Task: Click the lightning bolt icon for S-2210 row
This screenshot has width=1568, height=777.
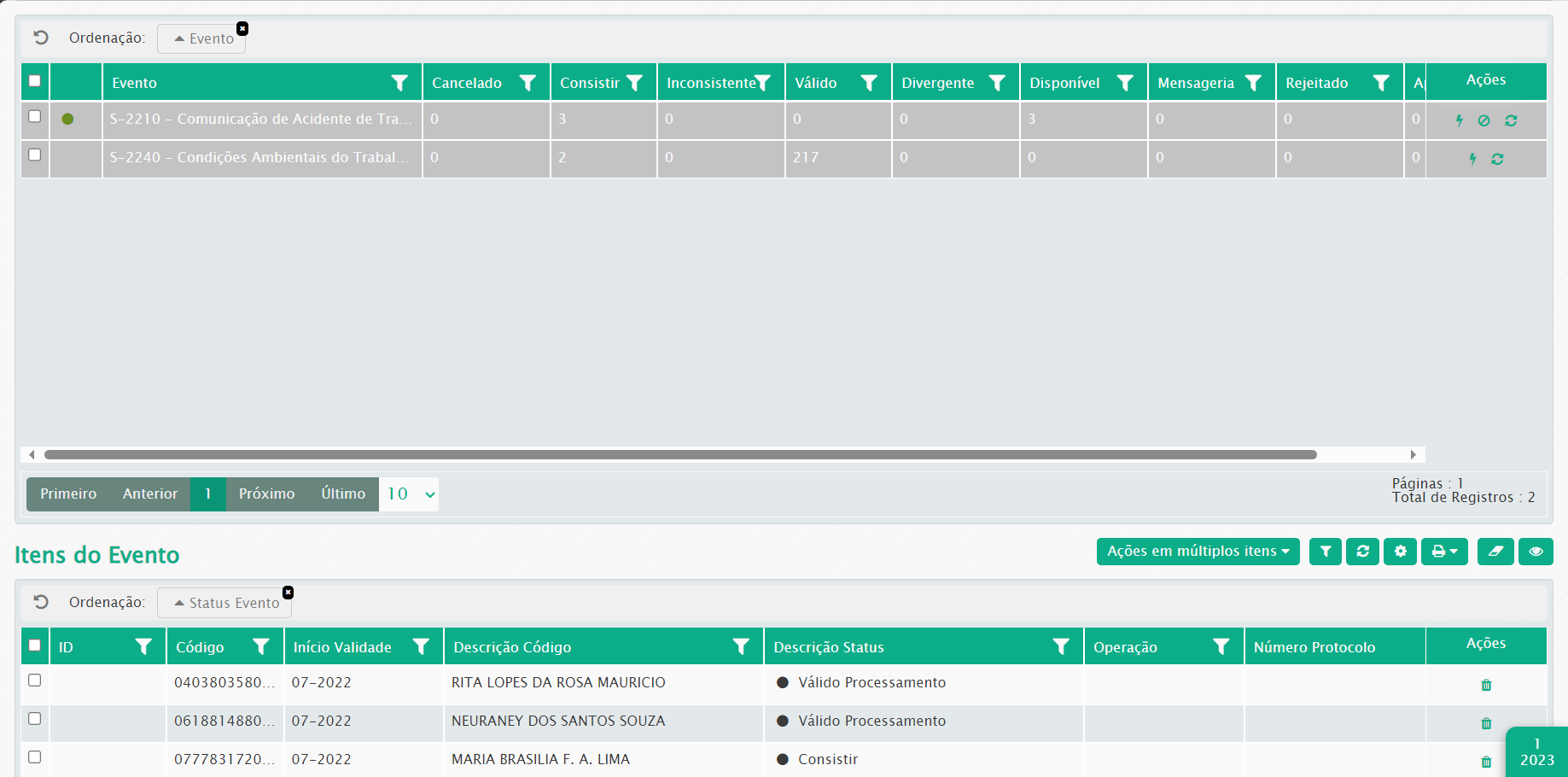Action: [1460, 120]
